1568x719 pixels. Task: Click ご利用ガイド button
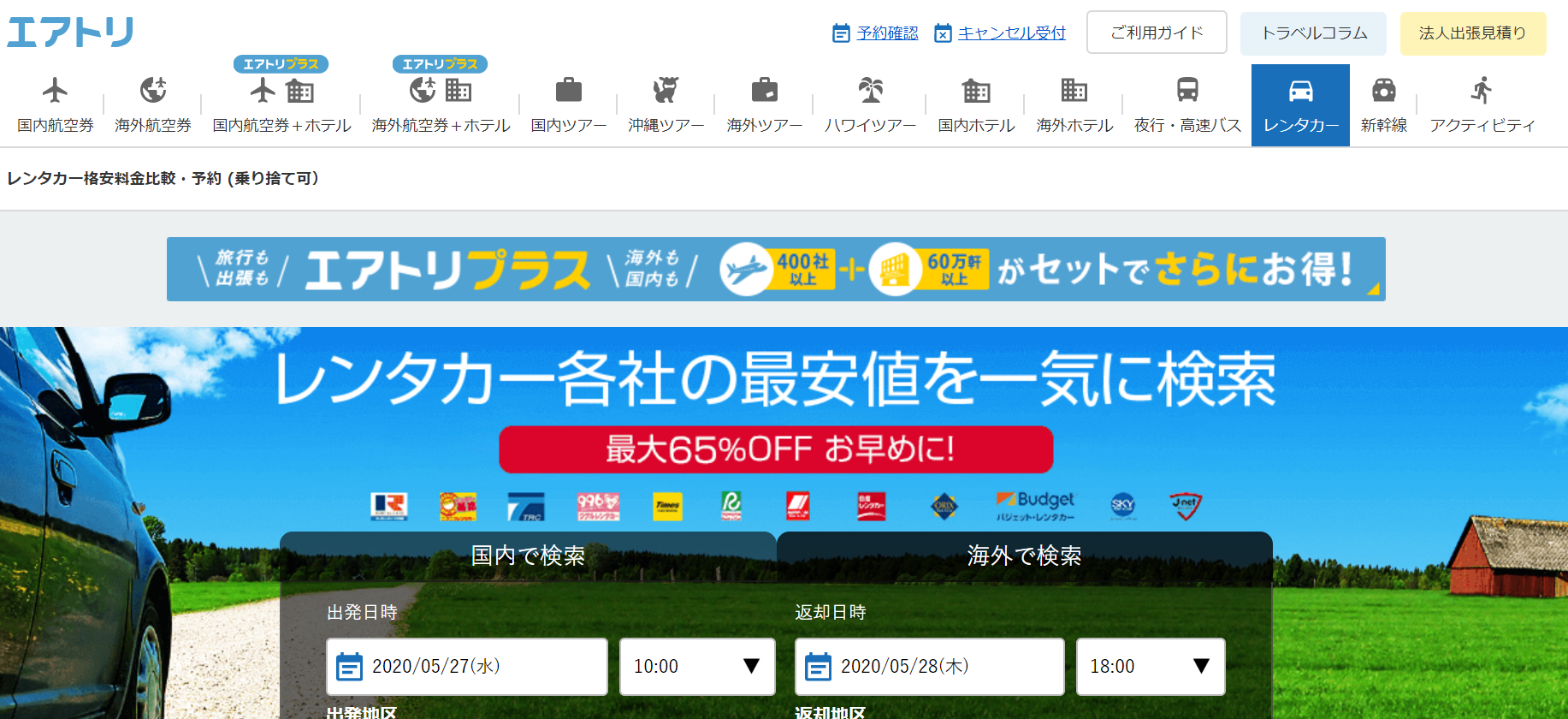(1157, 33)
